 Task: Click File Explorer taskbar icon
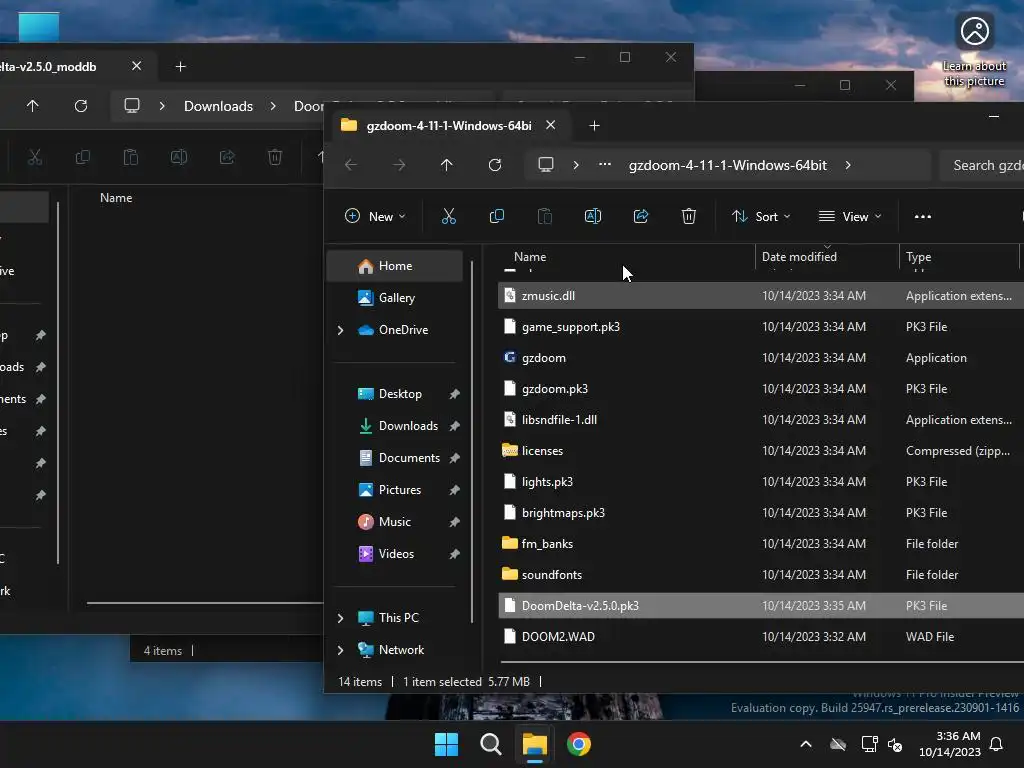click(x=534, y=744)
